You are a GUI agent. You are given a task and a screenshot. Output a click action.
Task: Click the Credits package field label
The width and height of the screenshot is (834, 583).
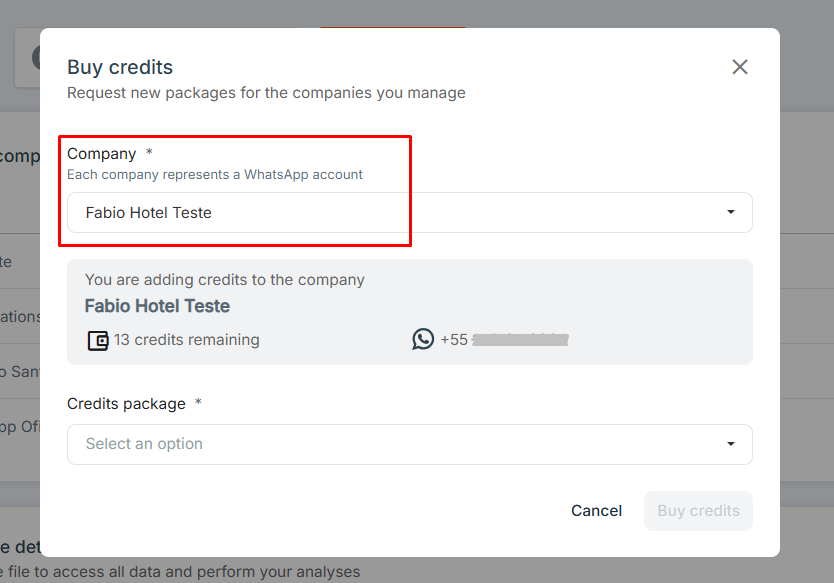click(127, 404)
